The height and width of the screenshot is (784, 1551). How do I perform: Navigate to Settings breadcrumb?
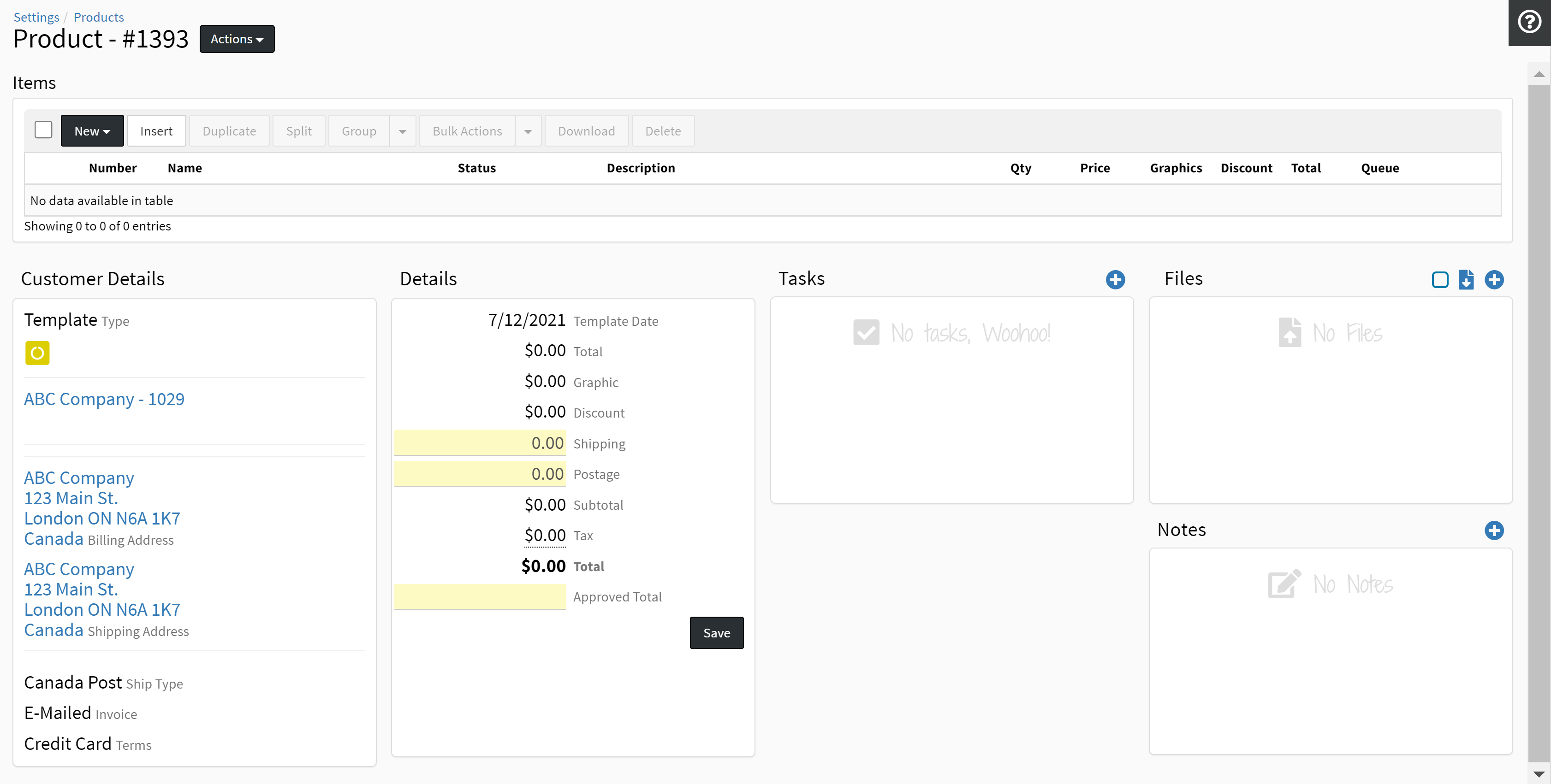point(36,17)
